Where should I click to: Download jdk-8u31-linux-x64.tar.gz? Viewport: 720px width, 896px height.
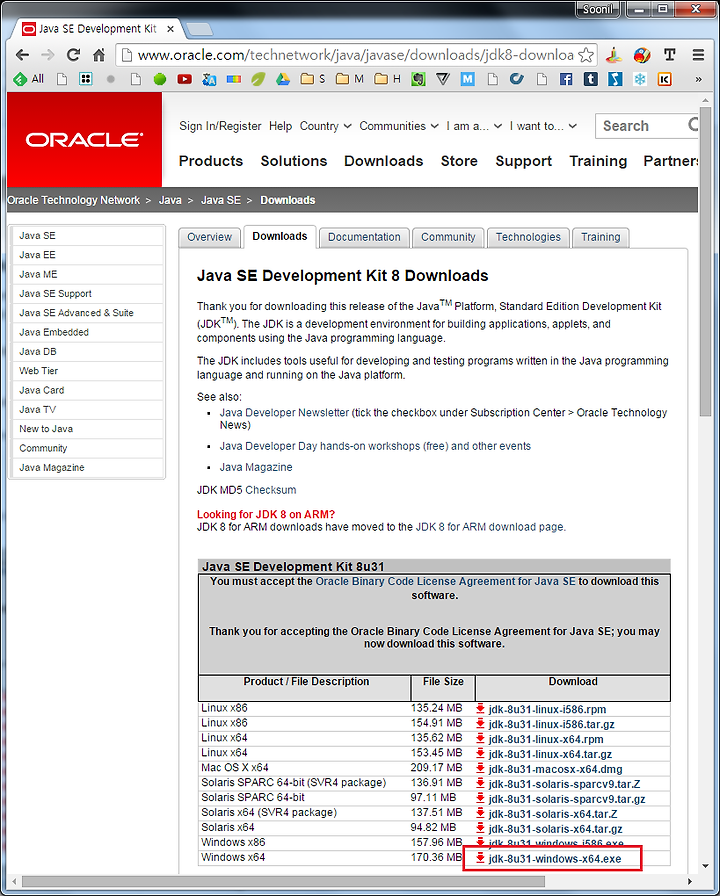pos(550,754)
